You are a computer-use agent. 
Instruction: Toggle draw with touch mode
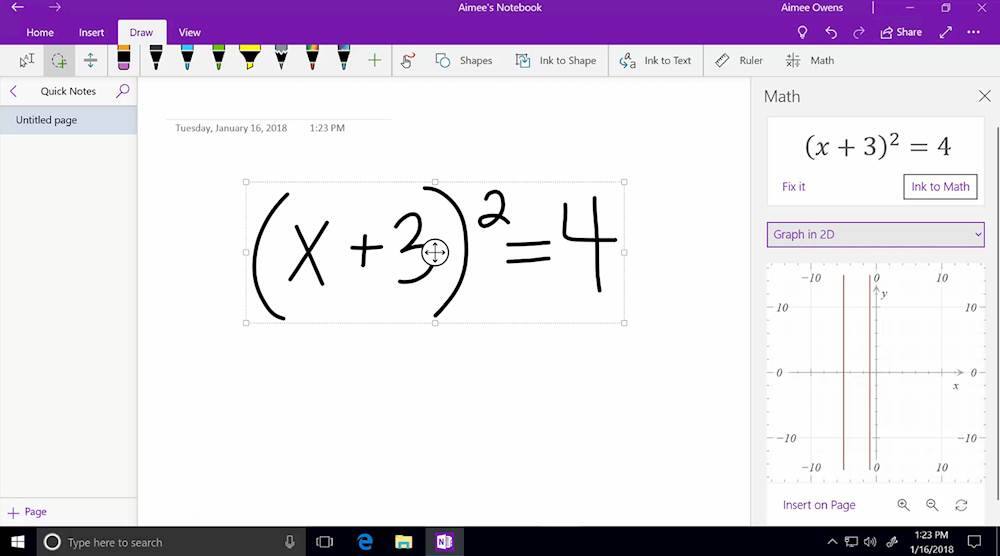(407, 60)
